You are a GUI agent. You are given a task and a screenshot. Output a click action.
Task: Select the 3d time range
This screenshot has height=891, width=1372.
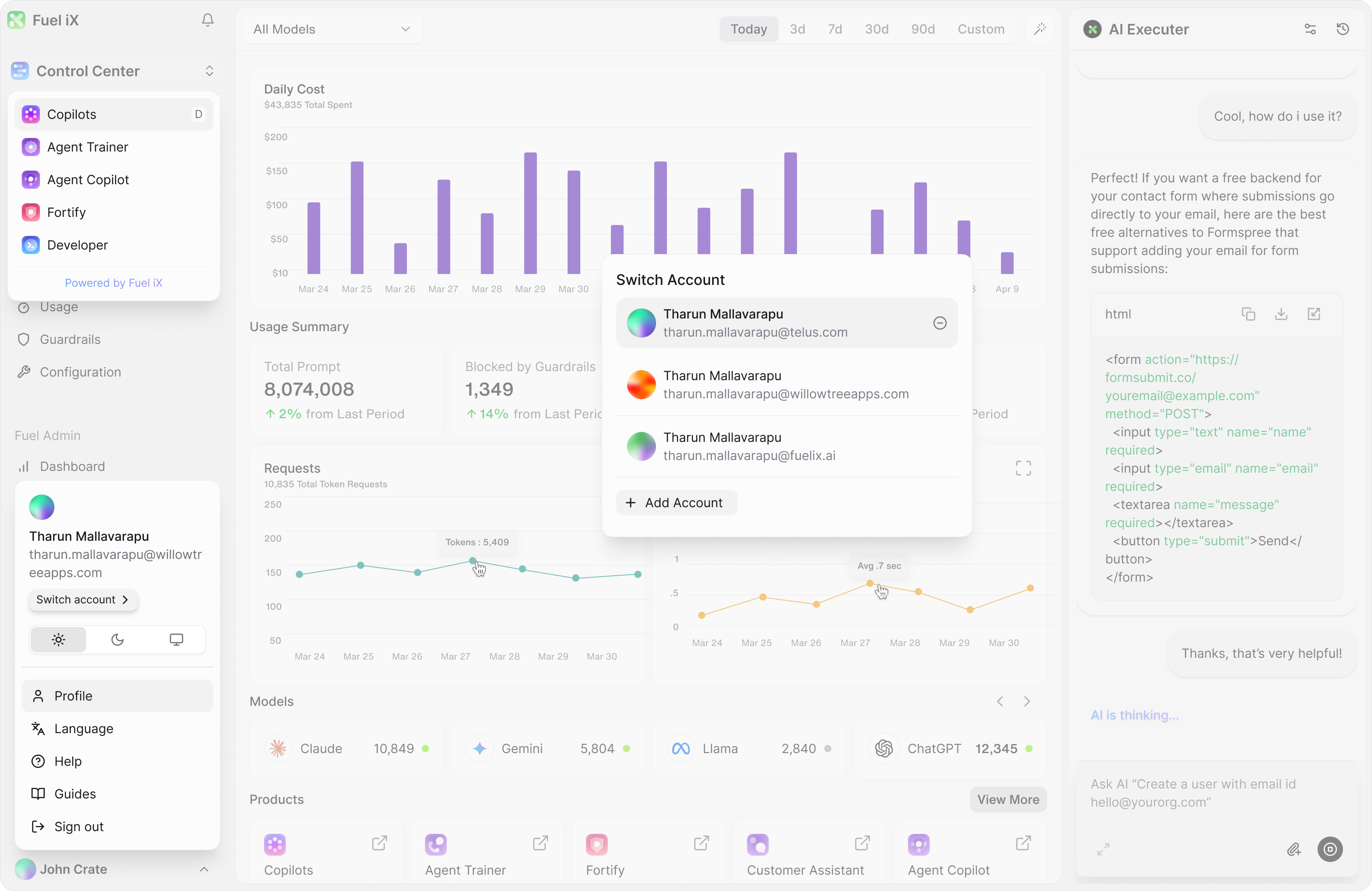pos(797,29)
